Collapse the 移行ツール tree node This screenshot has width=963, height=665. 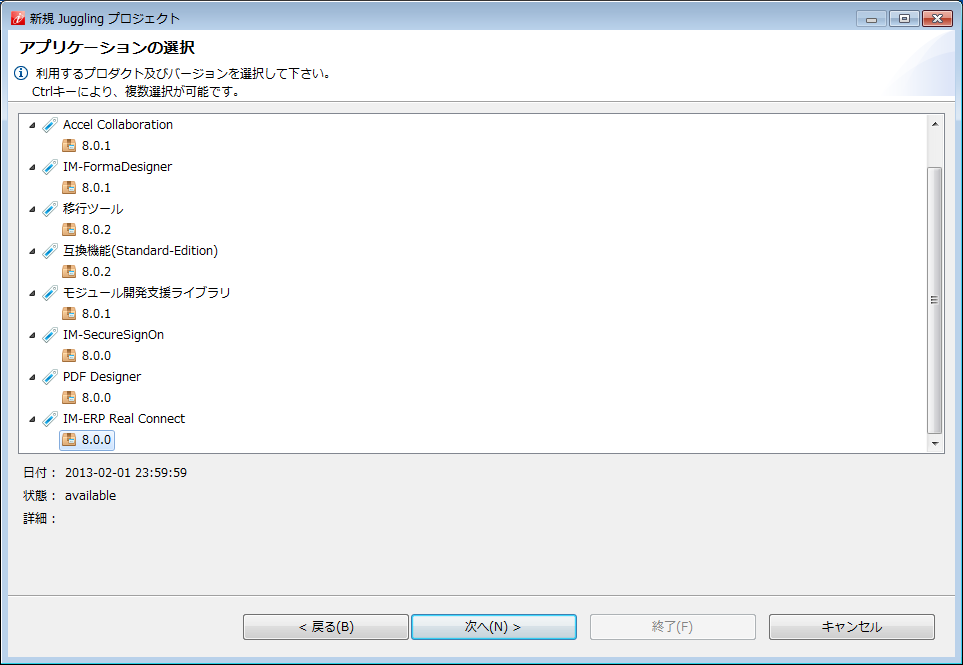33,209
